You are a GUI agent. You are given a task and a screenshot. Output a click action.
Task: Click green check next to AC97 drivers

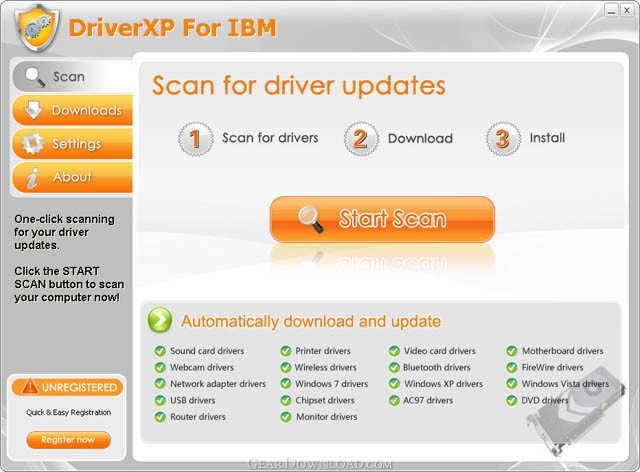tap(394, 401)
